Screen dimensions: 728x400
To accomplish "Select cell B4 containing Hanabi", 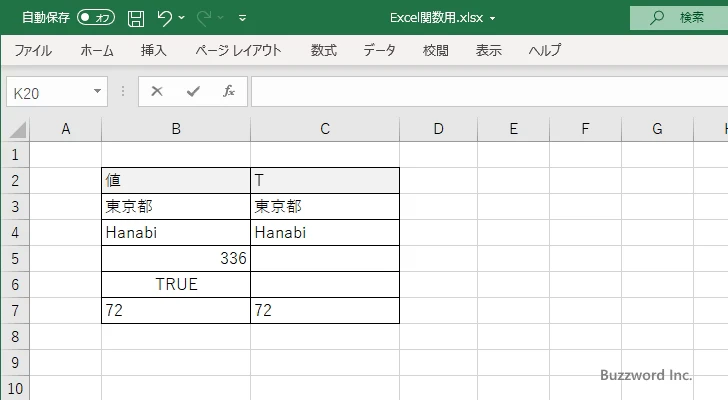I will tap(176, 232).
